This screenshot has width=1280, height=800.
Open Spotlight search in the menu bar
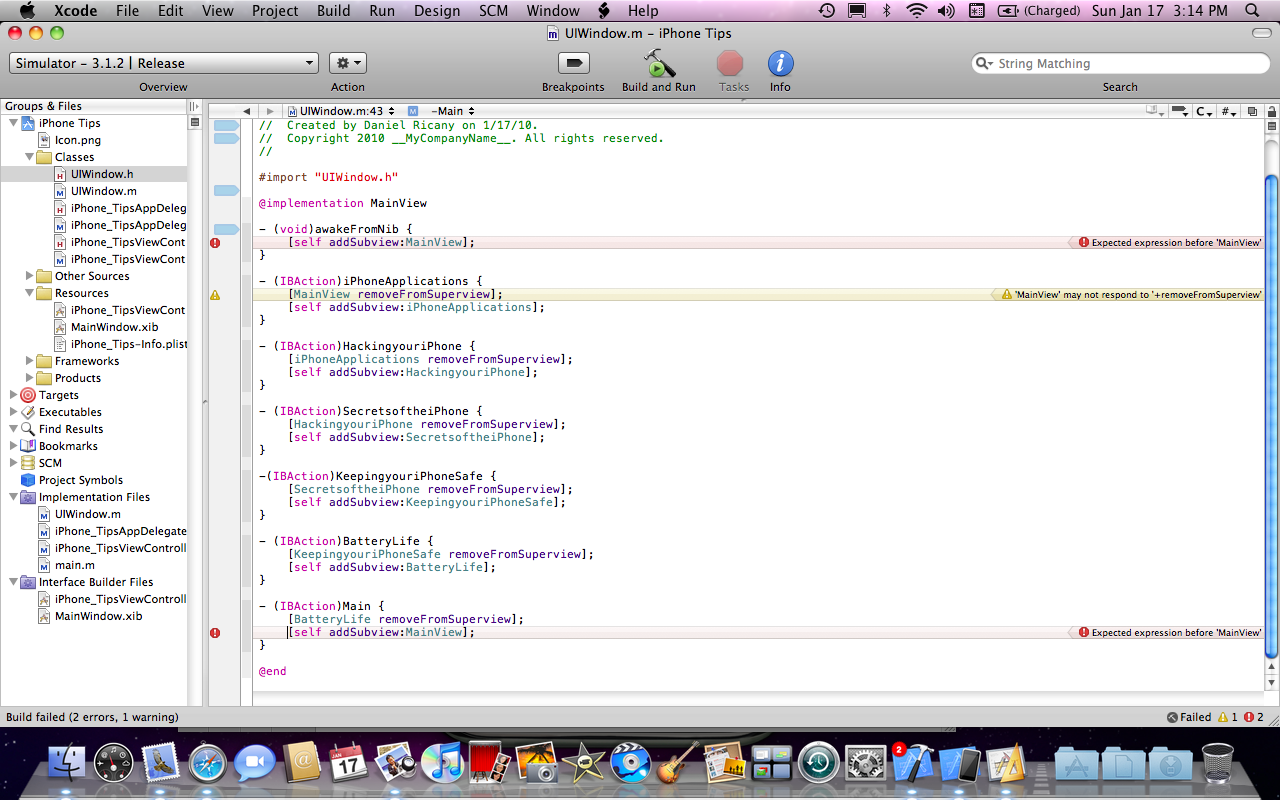(x=1252, y=11)
